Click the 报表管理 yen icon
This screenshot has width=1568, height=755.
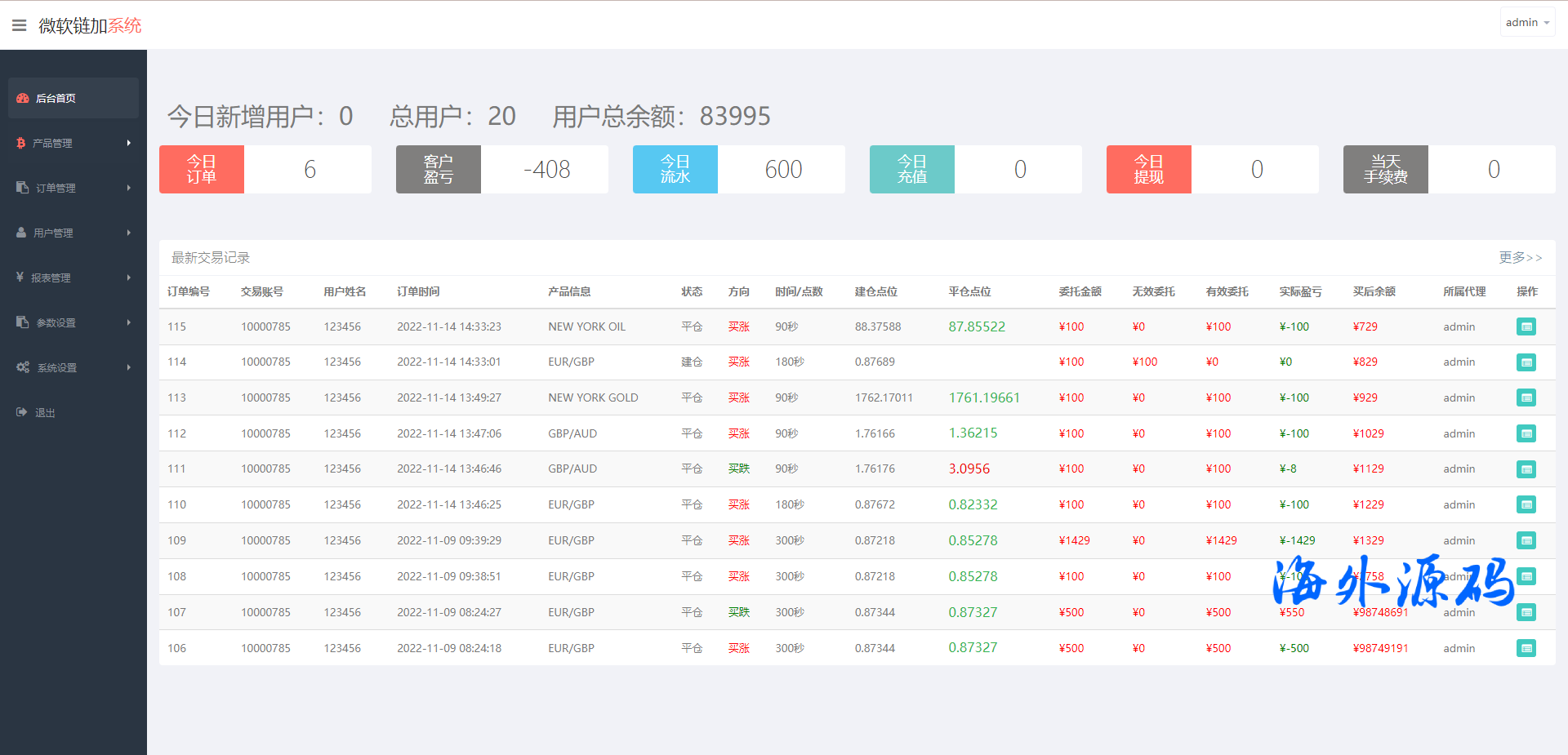pyautogui.click(x=20, y=278)
